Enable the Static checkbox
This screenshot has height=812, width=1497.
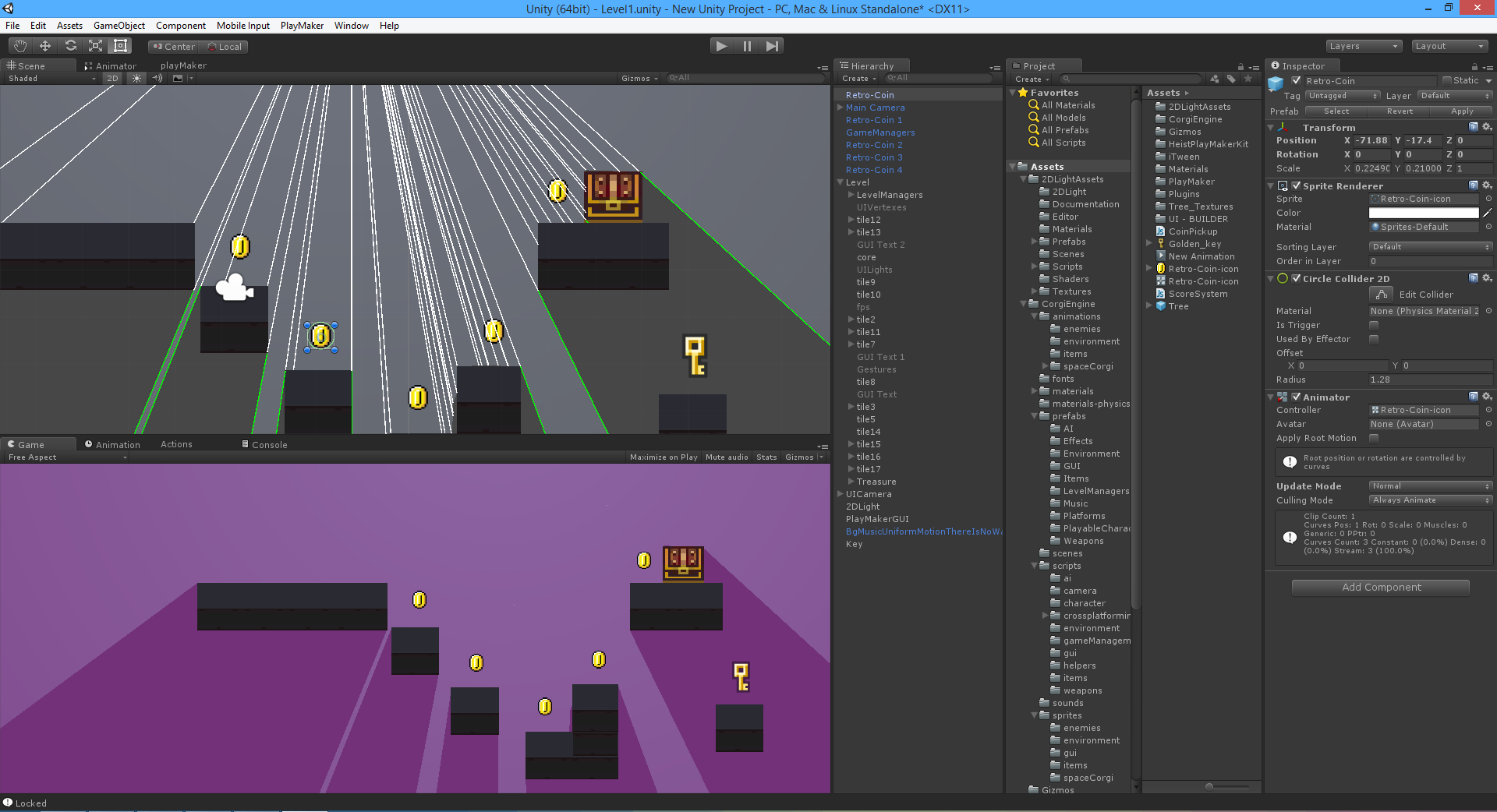(1447, 80)
